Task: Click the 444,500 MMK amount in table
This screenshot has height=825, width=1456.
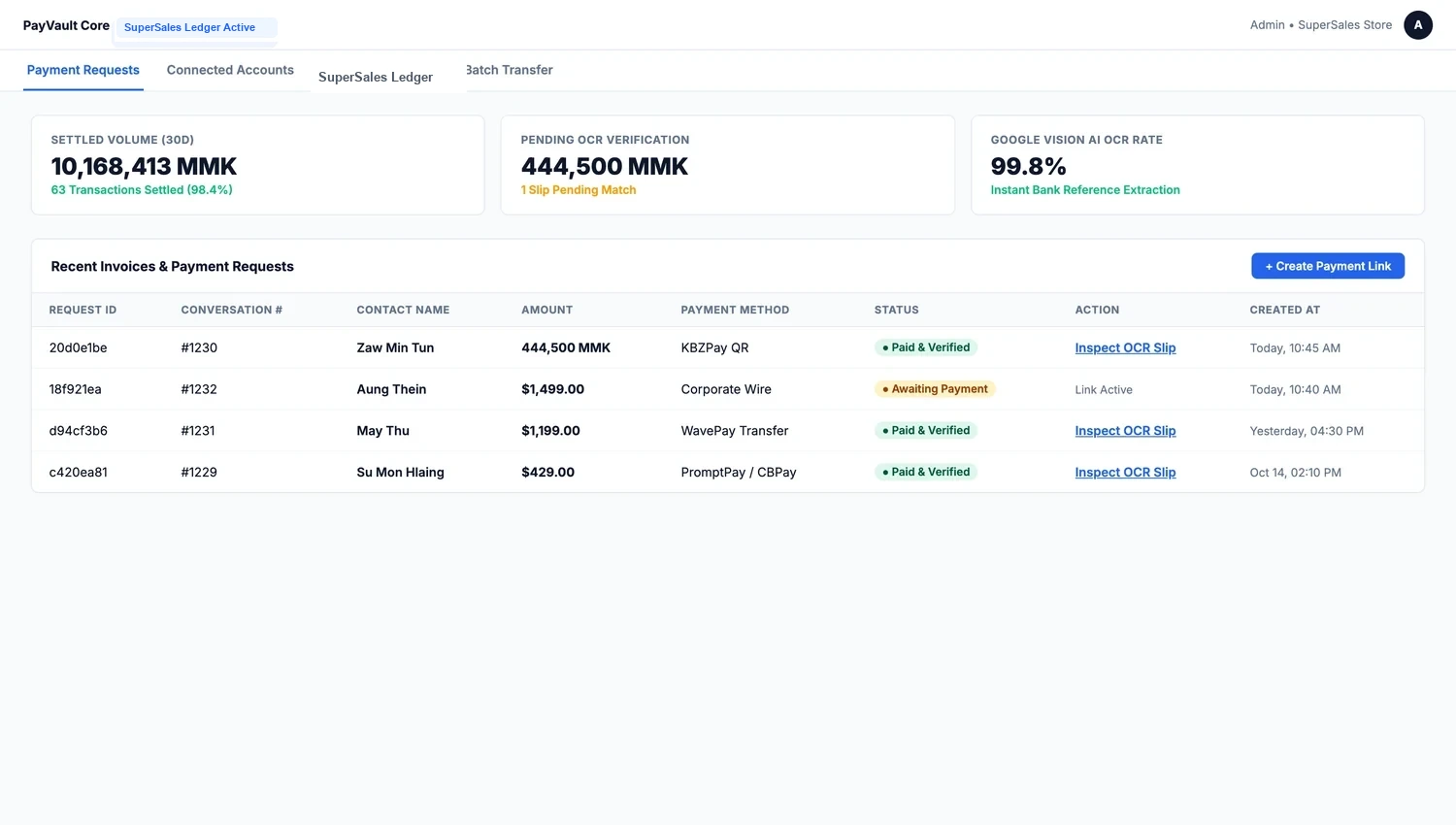Action: click(x=566, y=347)
